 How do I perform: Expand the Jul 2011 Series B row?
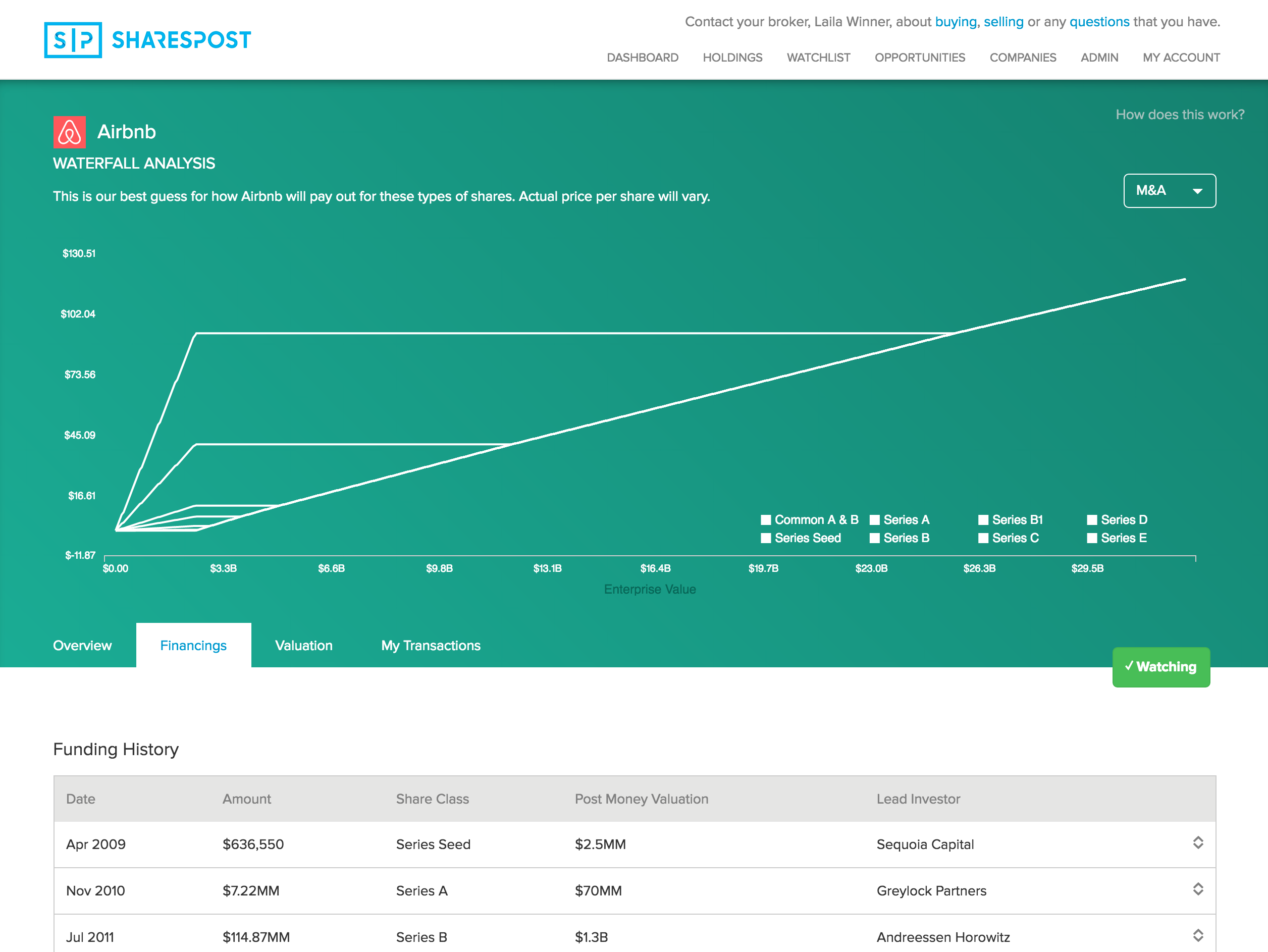click(1198, 935)
